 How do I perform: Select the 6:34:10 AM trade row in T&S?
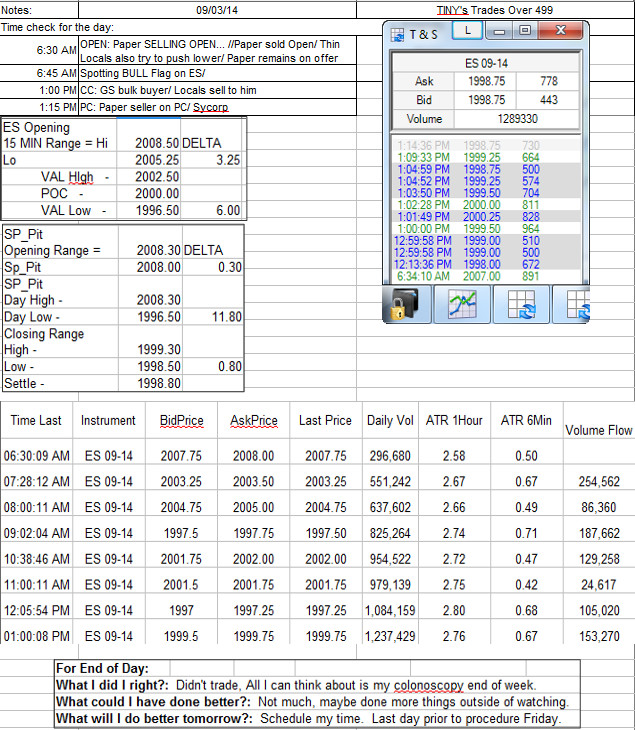[x=486, y=276]
